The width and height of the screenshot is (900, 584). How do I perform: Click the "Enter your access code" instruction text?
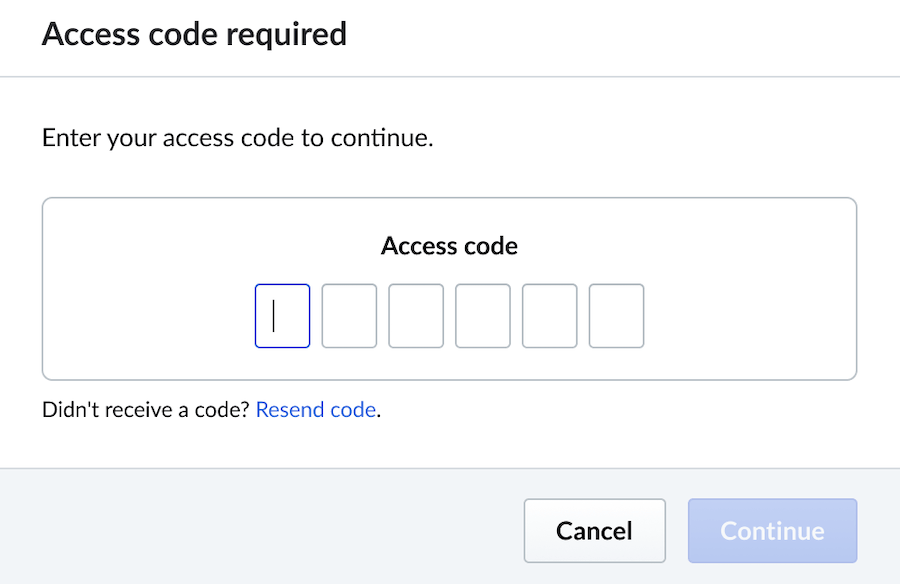point(237,138)
